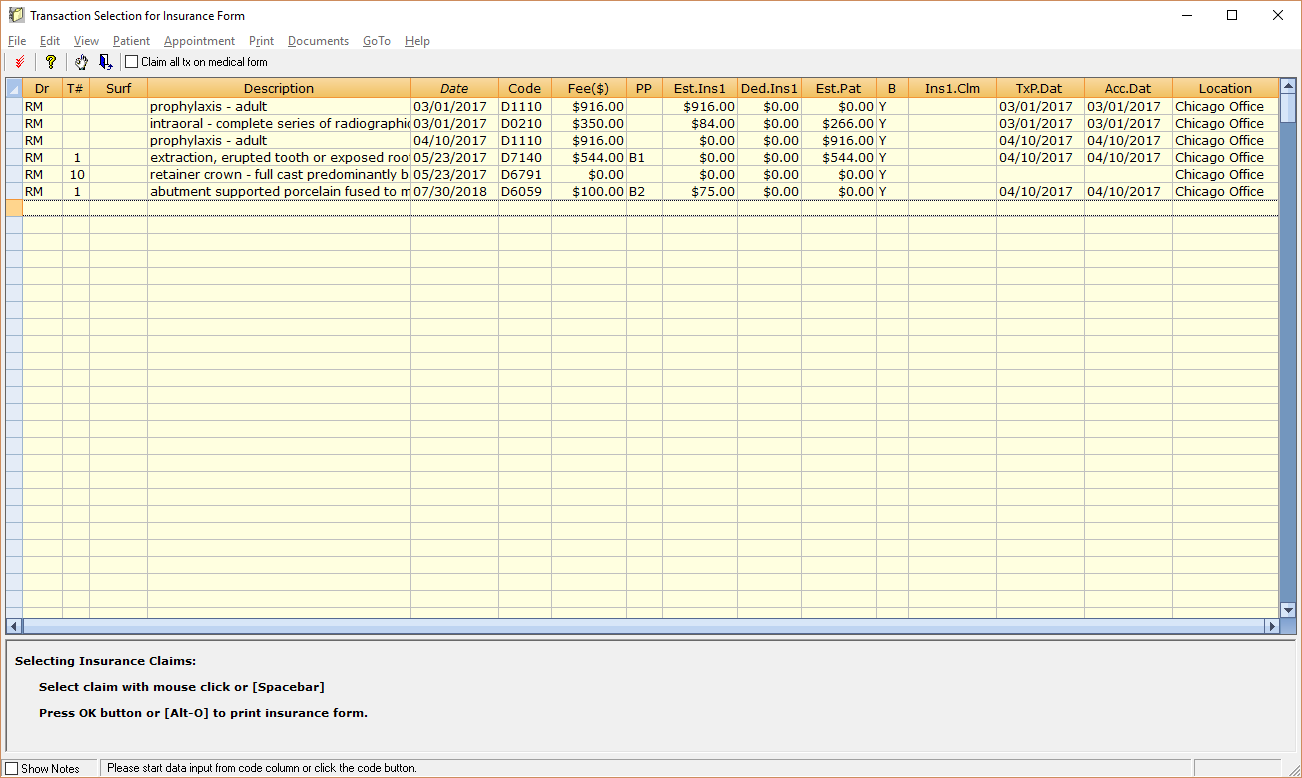1302x778 pixels.
Task: Click code cell D6791
Action: (x=525, y=174)
